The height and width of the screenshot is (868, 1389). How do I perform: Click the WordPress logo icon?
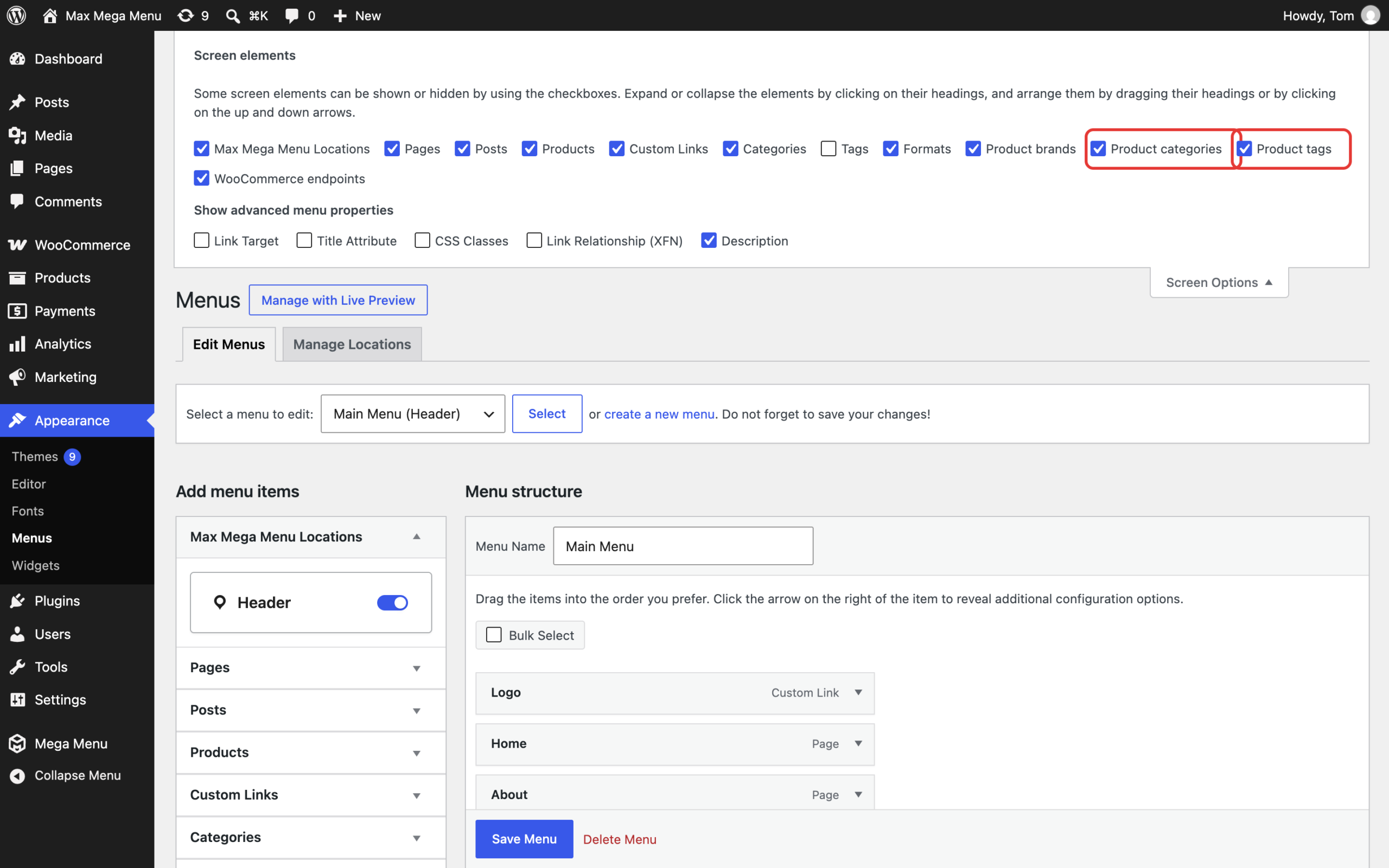[x=17, y=16]
